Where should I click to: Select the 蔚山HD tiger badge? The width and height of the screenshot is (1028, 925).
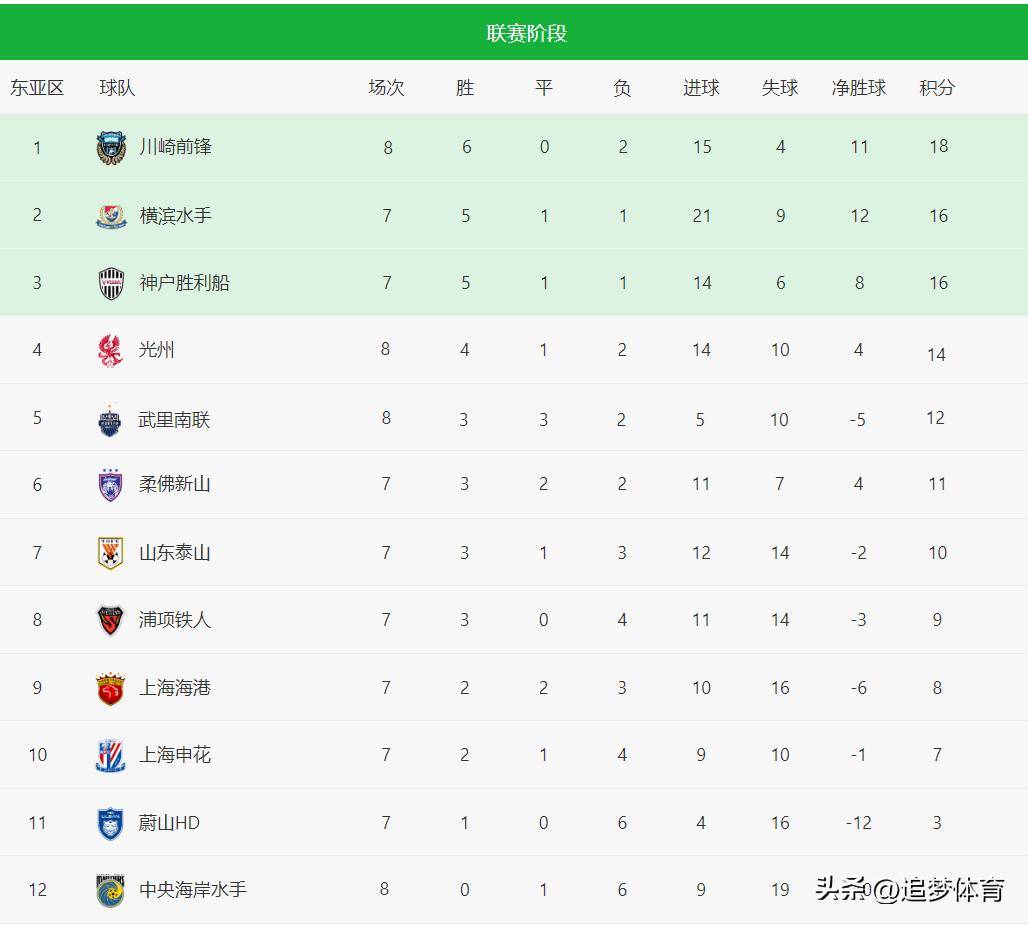(x=110, y=823)
